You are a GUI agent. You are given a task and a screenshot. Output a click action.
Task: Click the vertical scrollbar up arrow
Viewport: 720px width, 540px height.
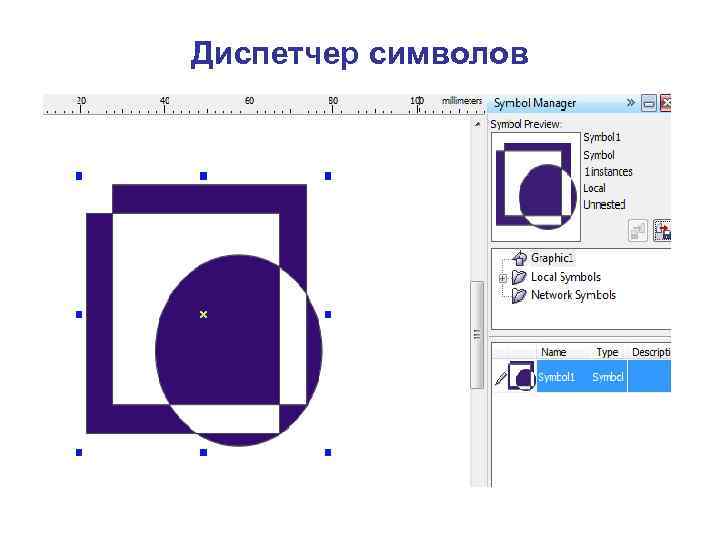coord(477,124)
